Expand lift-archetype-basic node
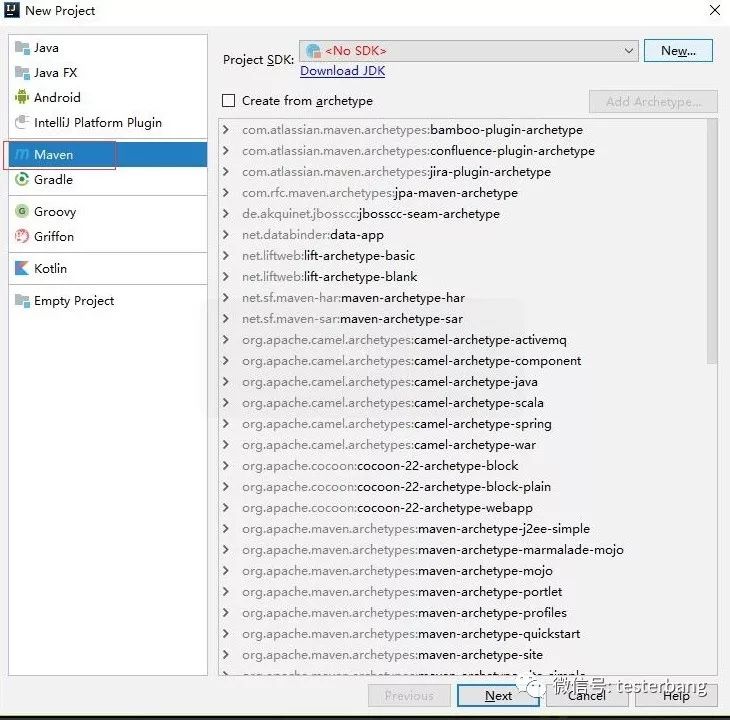730x720 pixels. click(x=226, y=256)
